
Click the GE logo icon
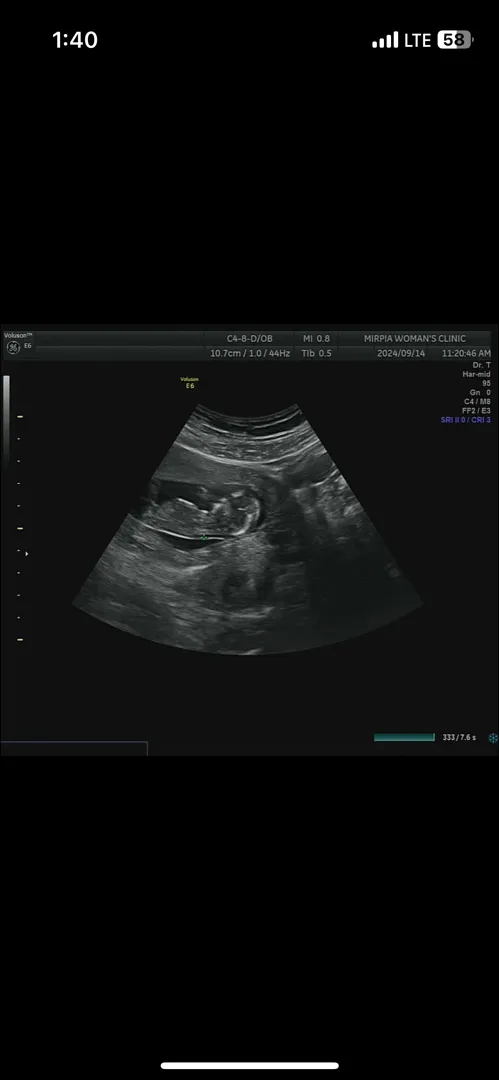click(x=12, y=348)
